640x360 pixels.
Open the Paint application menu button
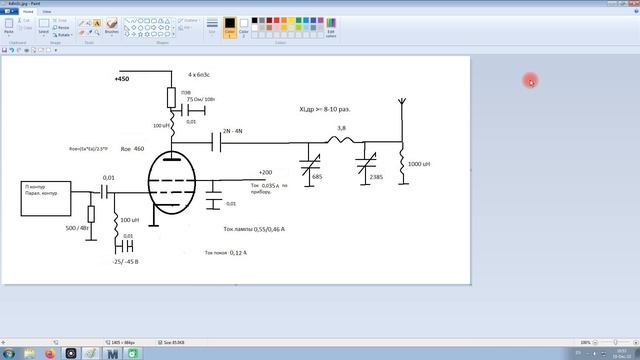pos(9,11)
